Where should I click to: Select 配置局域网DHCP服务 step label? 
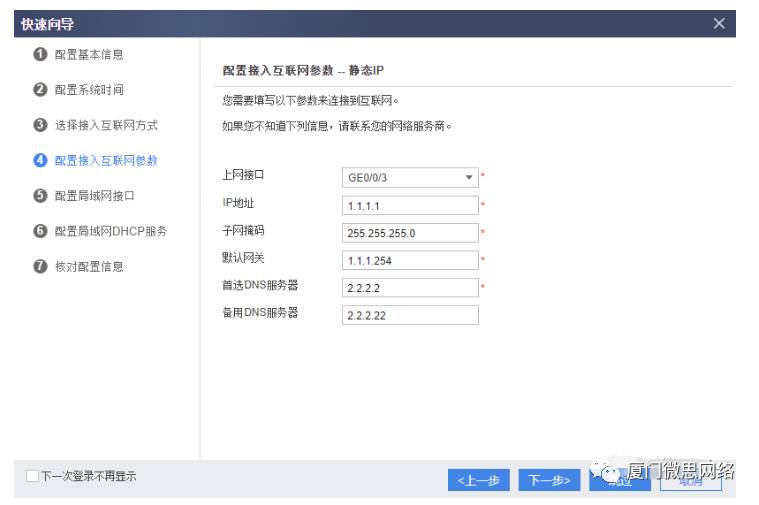(111, 231)
